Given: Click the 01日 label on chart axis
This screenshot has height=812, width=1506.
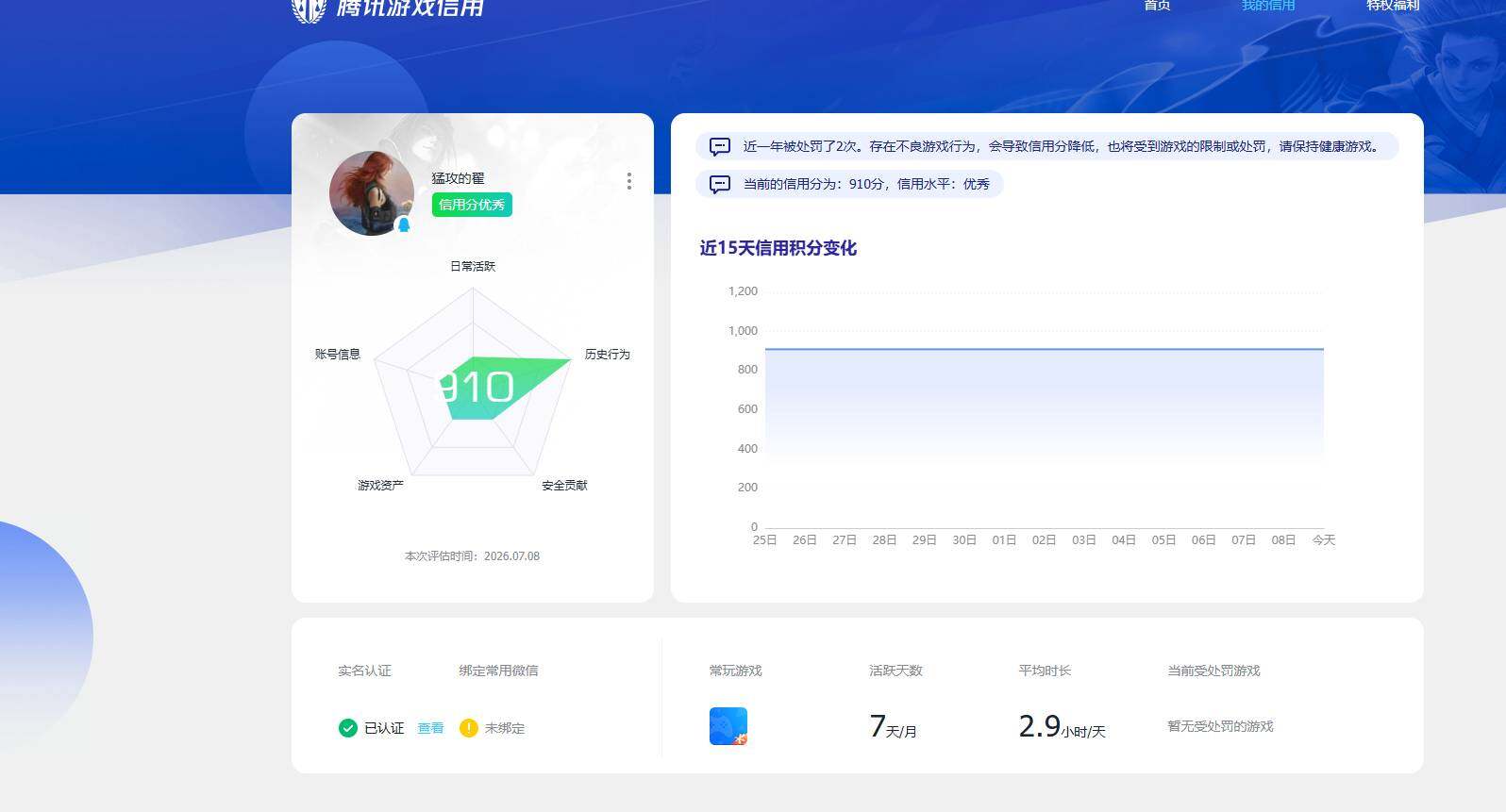Looking at the screenshot, I should [x=1004, y=540].
